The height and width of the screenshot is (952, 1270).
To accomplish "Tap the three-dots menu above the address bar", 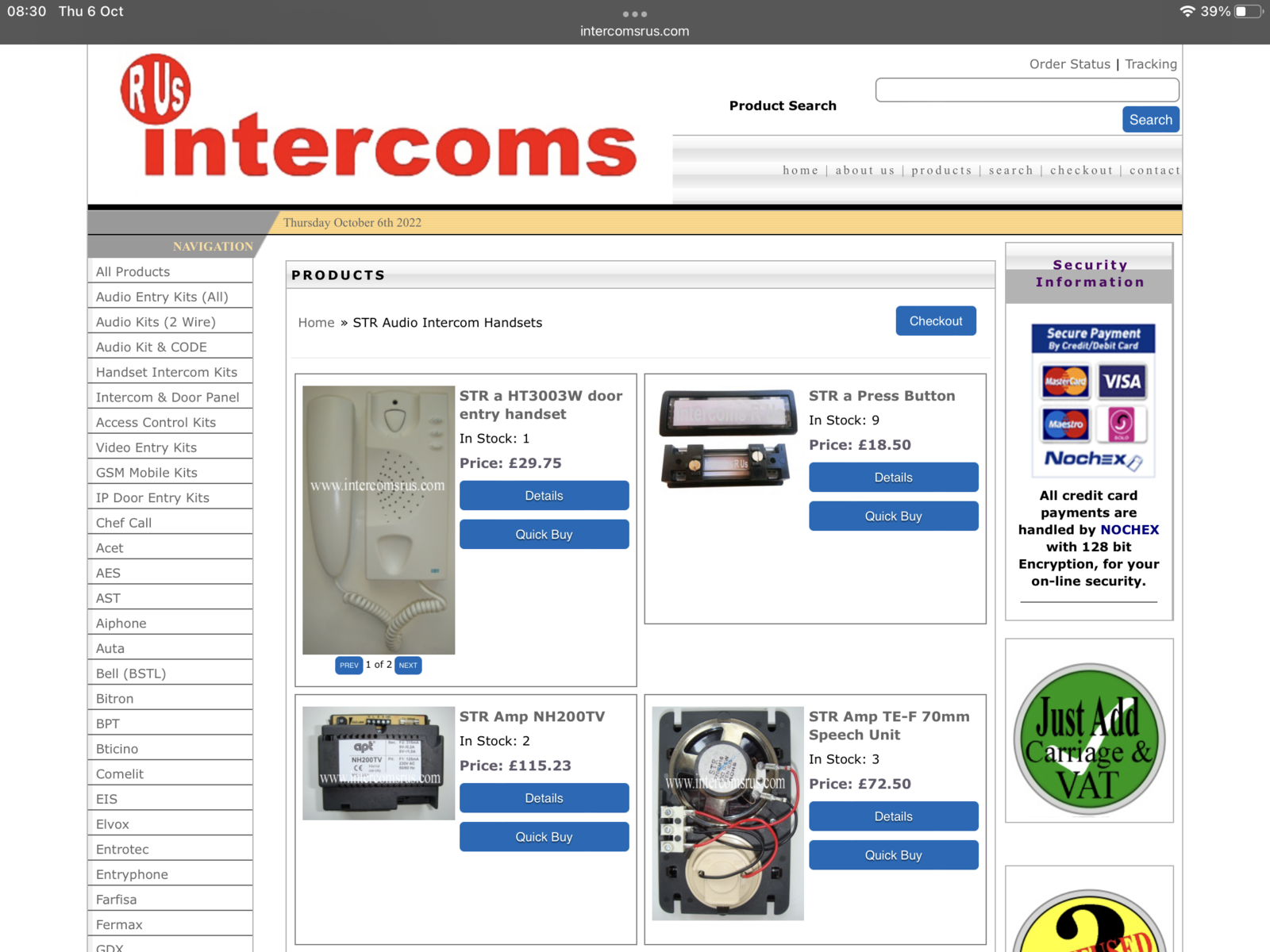I will click(634, 13).
